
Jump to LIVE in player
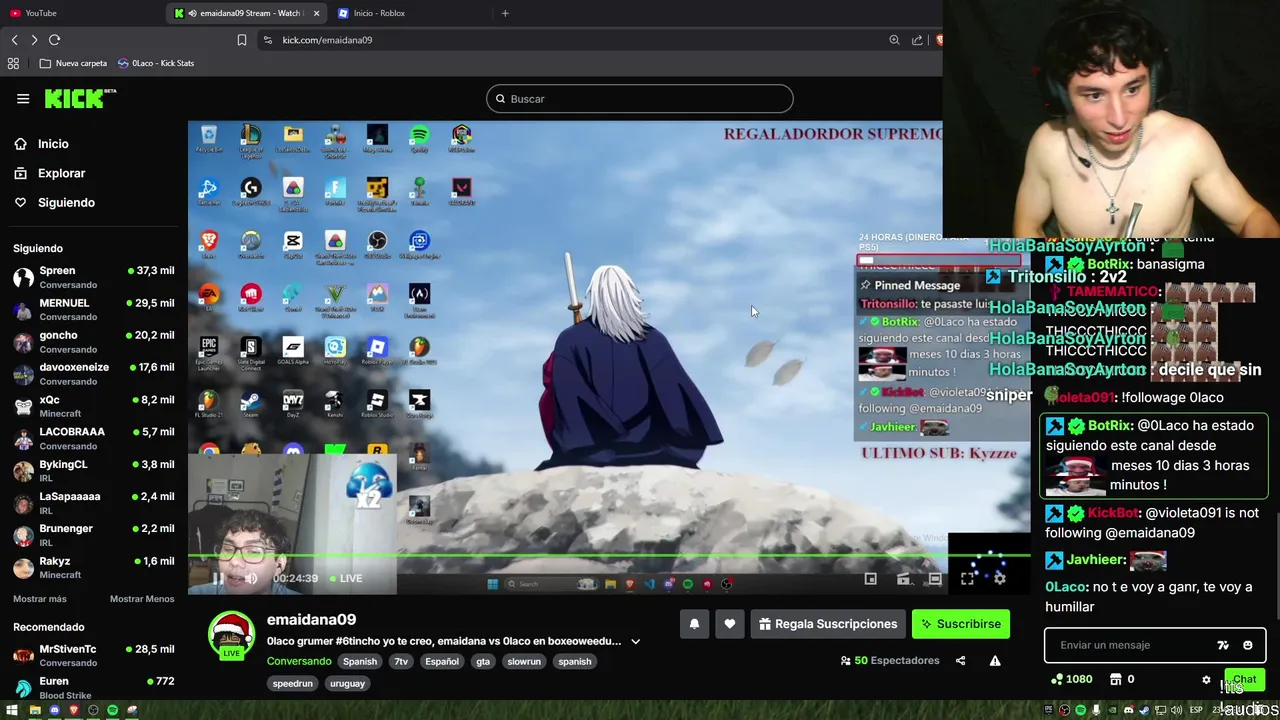344,578
